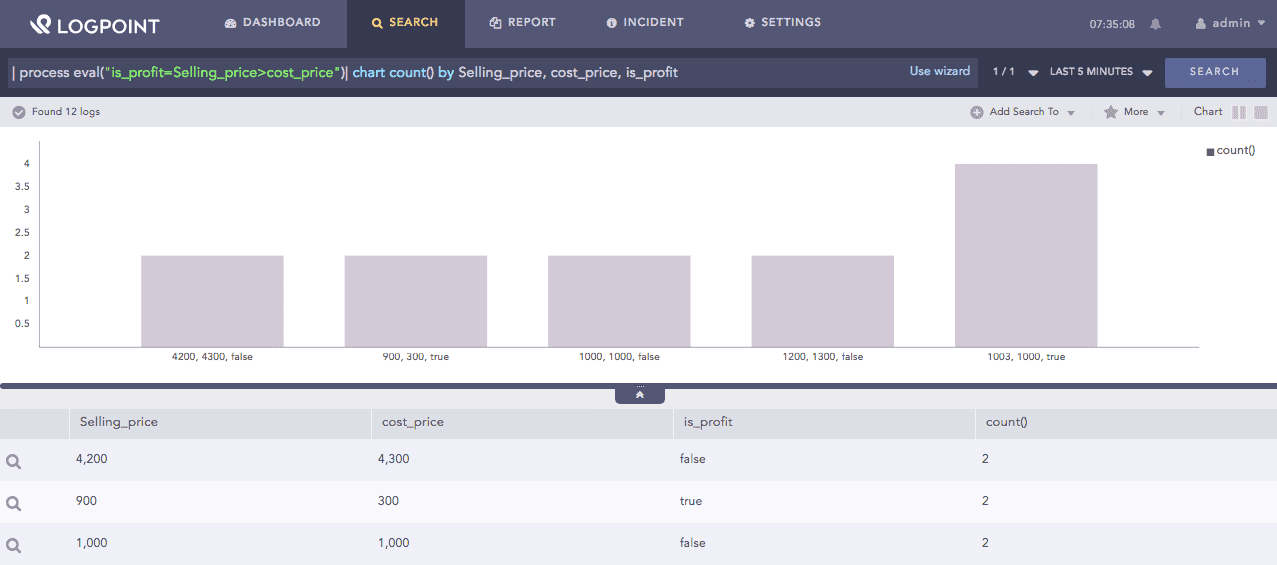Open the Incident tab

[x=644, y=22]
